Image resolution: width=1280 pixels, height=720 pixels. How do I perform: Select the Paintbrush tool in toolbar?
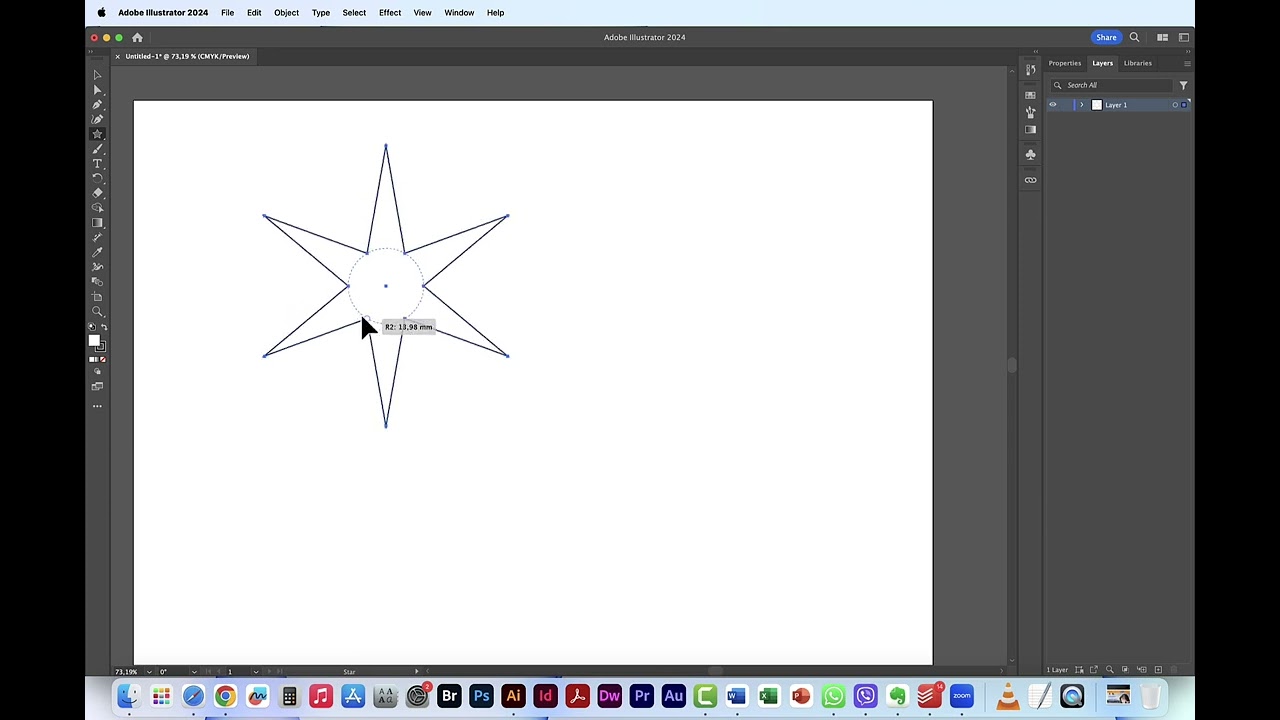[x=97, y=148]
